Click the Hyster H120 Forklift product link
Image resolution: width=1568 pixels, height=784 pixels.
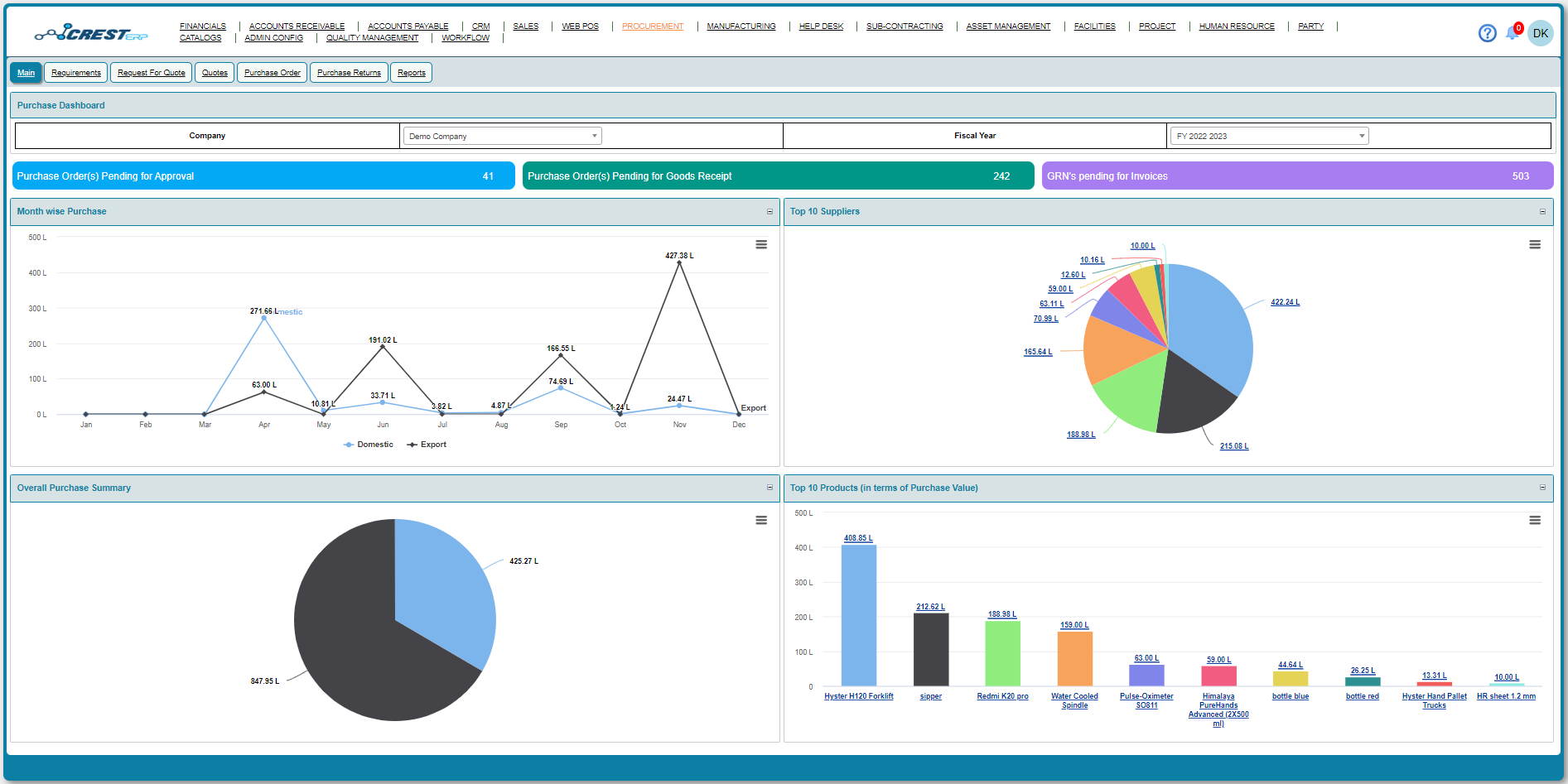pyautogui.click(x=859, y=695)
